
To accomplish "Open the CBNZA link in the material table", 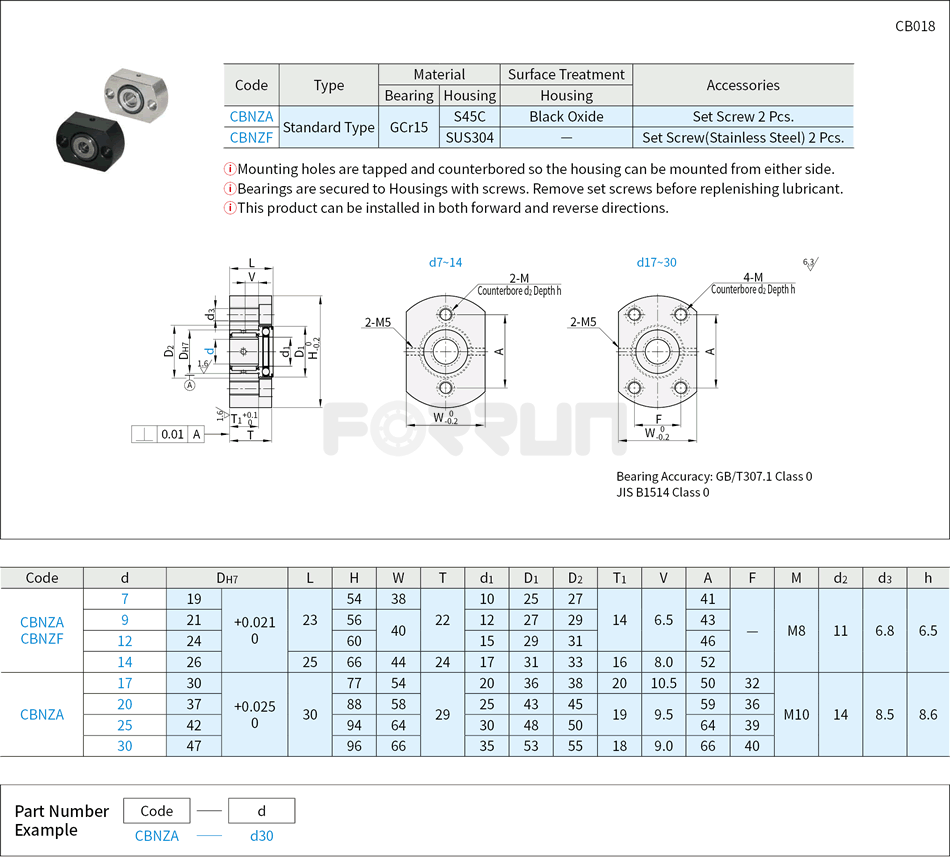I will pos(251,117).
